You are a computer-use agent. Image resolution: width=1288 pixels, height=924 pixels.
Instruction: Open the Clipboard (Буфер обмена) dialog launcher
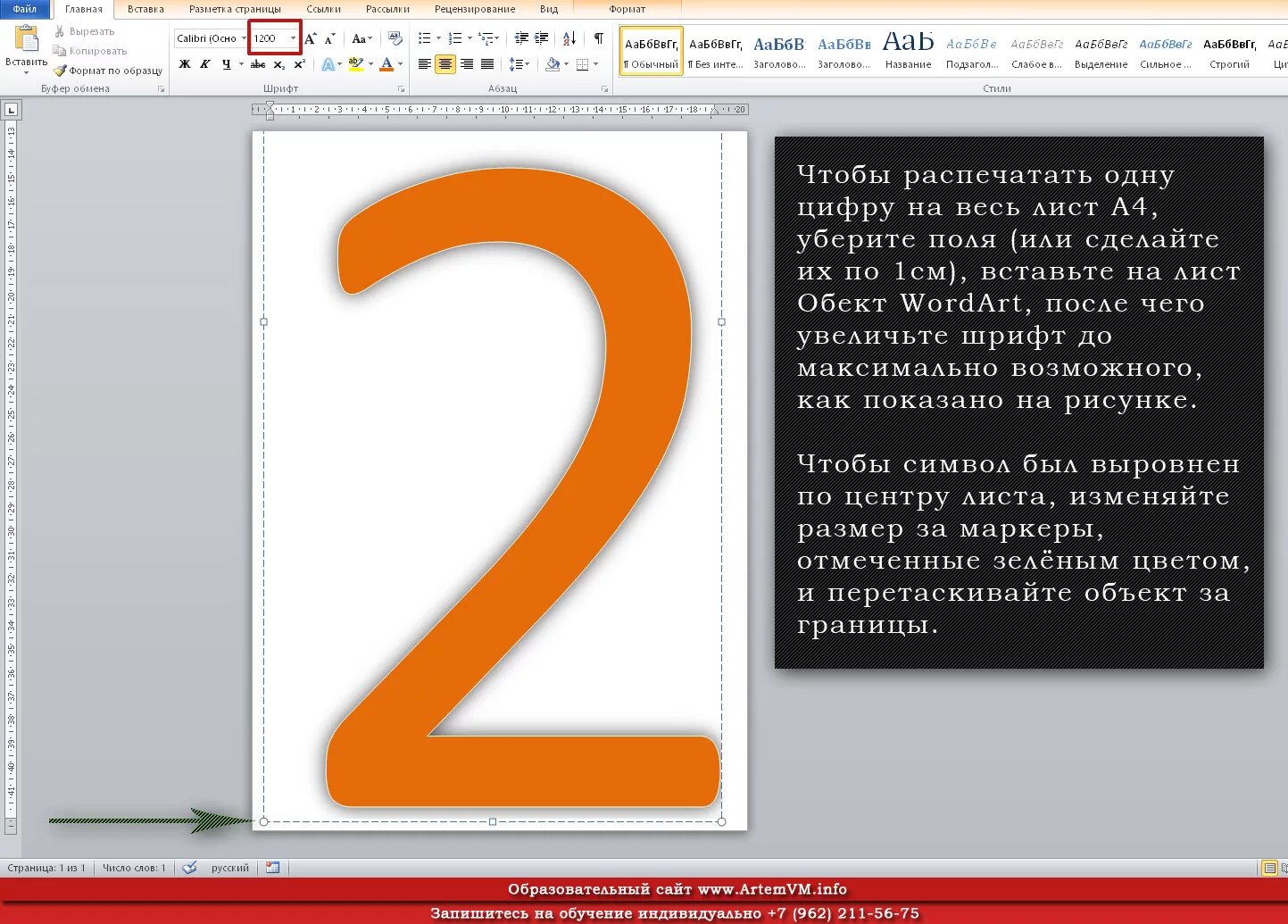[162, 89]
